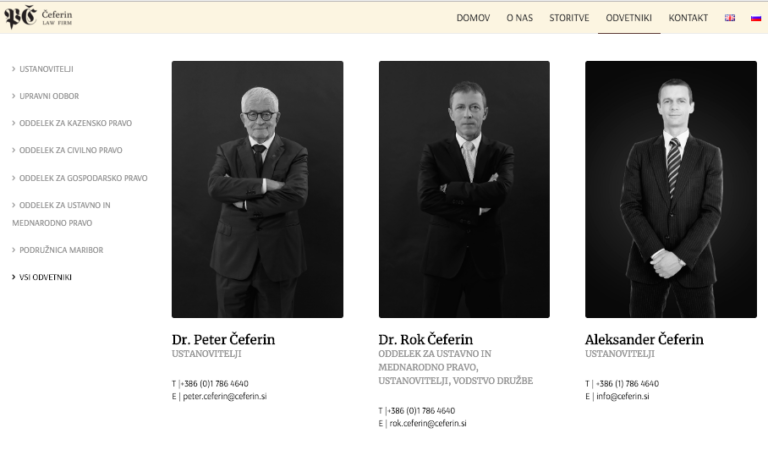Open PODRUŽNICA MARIBOR in the sidebar

[x=61, y=250]
